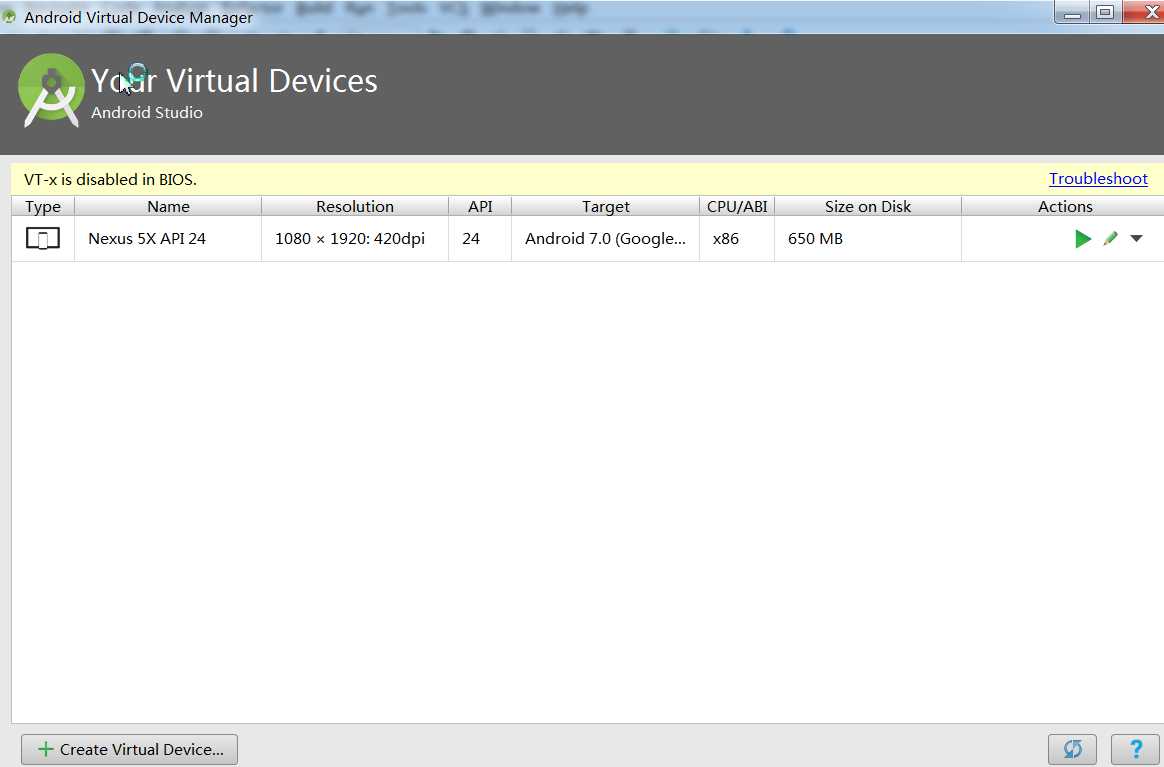Click the refresh AVD list button
Screen dimensions: 1164x767
pos(1072,749)
